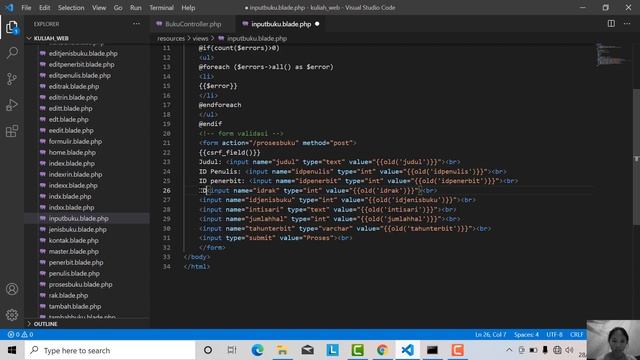
Task: Open penulis.blade.php in explorer
Action: (x=74, y=273)
